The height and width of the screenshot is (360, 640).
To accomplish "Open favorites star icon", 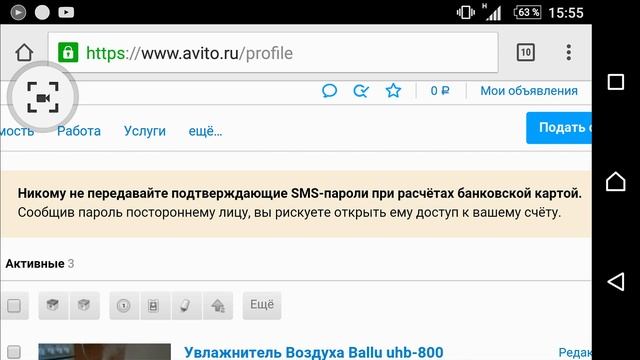I will (x=393, y=91).
